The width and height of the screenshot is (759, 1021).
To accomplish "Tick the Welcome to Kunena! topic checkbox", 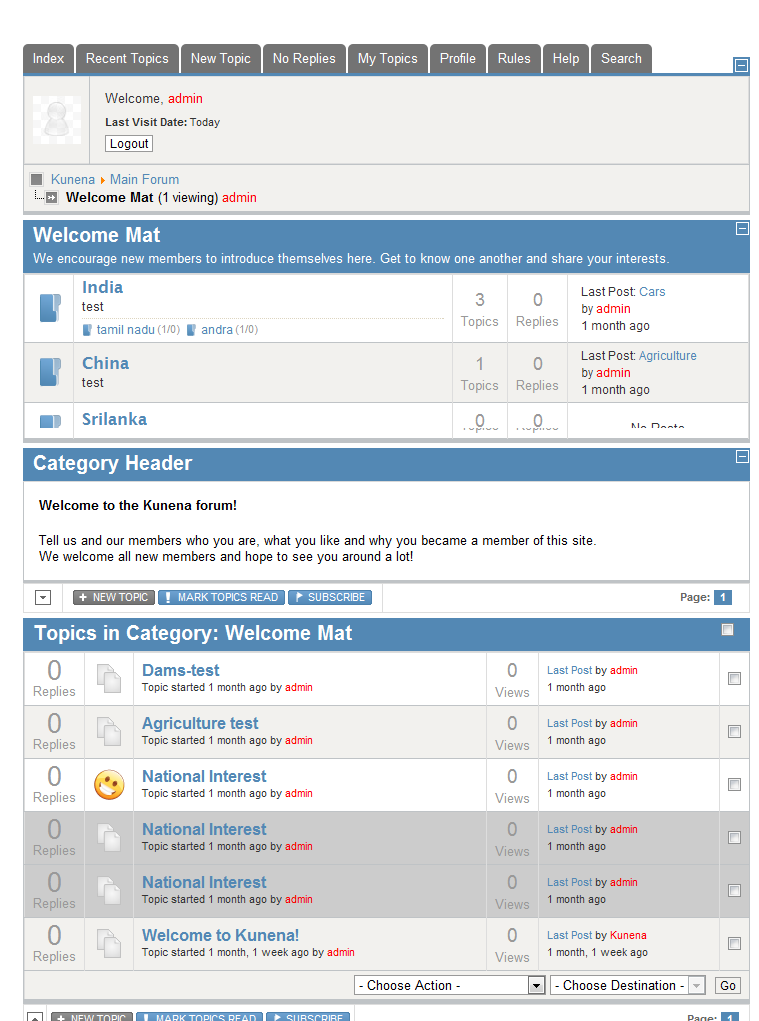I will tap(734, 944).
